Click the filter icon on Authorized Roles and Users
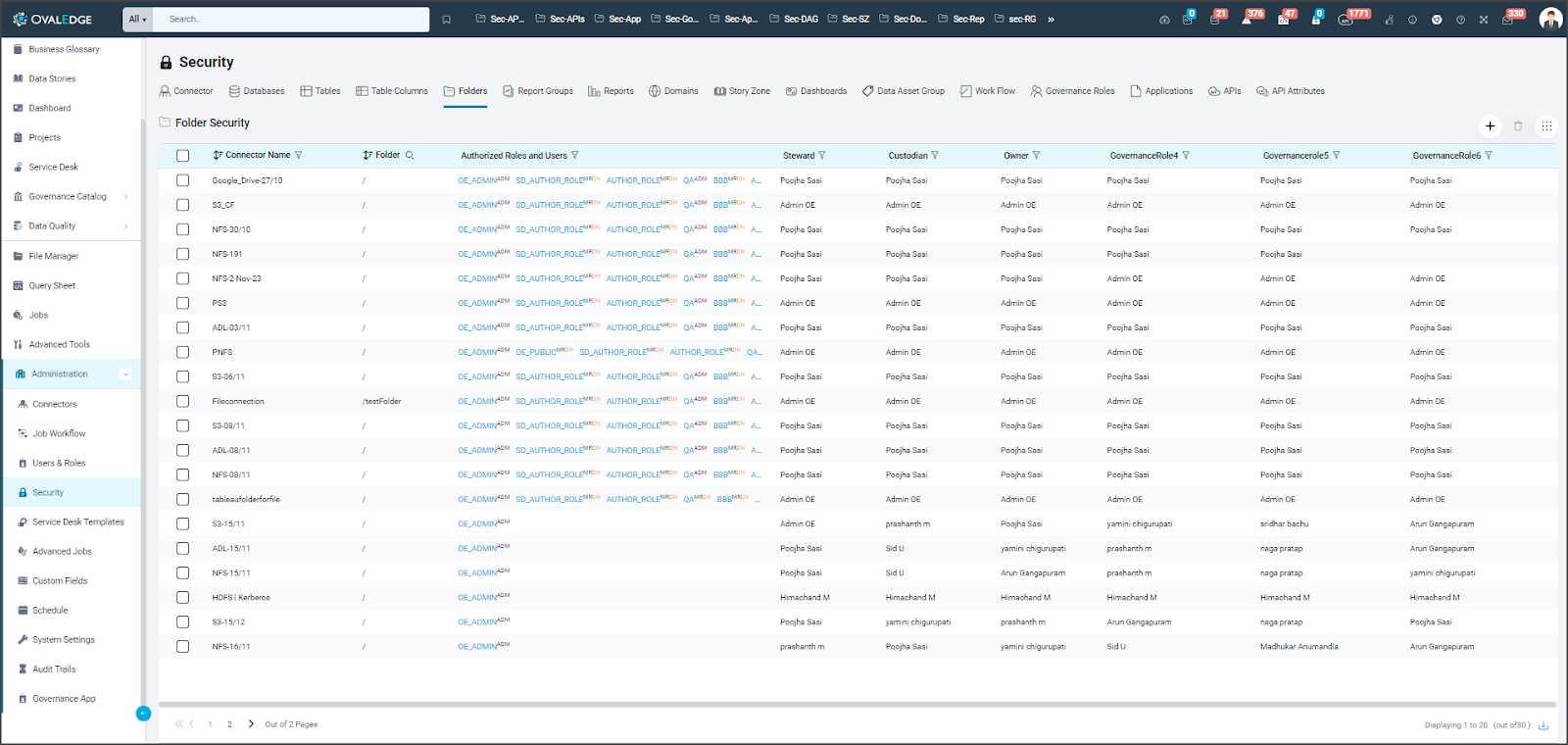The image size is (1568, 745). (575, 155)
